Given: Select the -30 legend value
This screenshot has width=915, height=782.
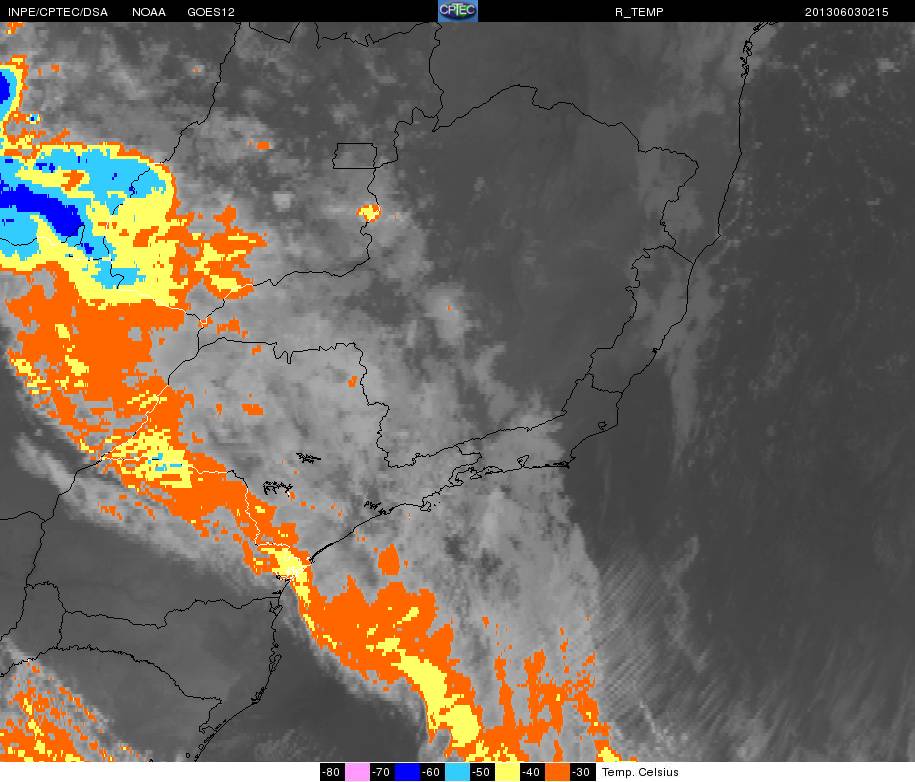Looking at the screenshot, I should coord(582,772).
